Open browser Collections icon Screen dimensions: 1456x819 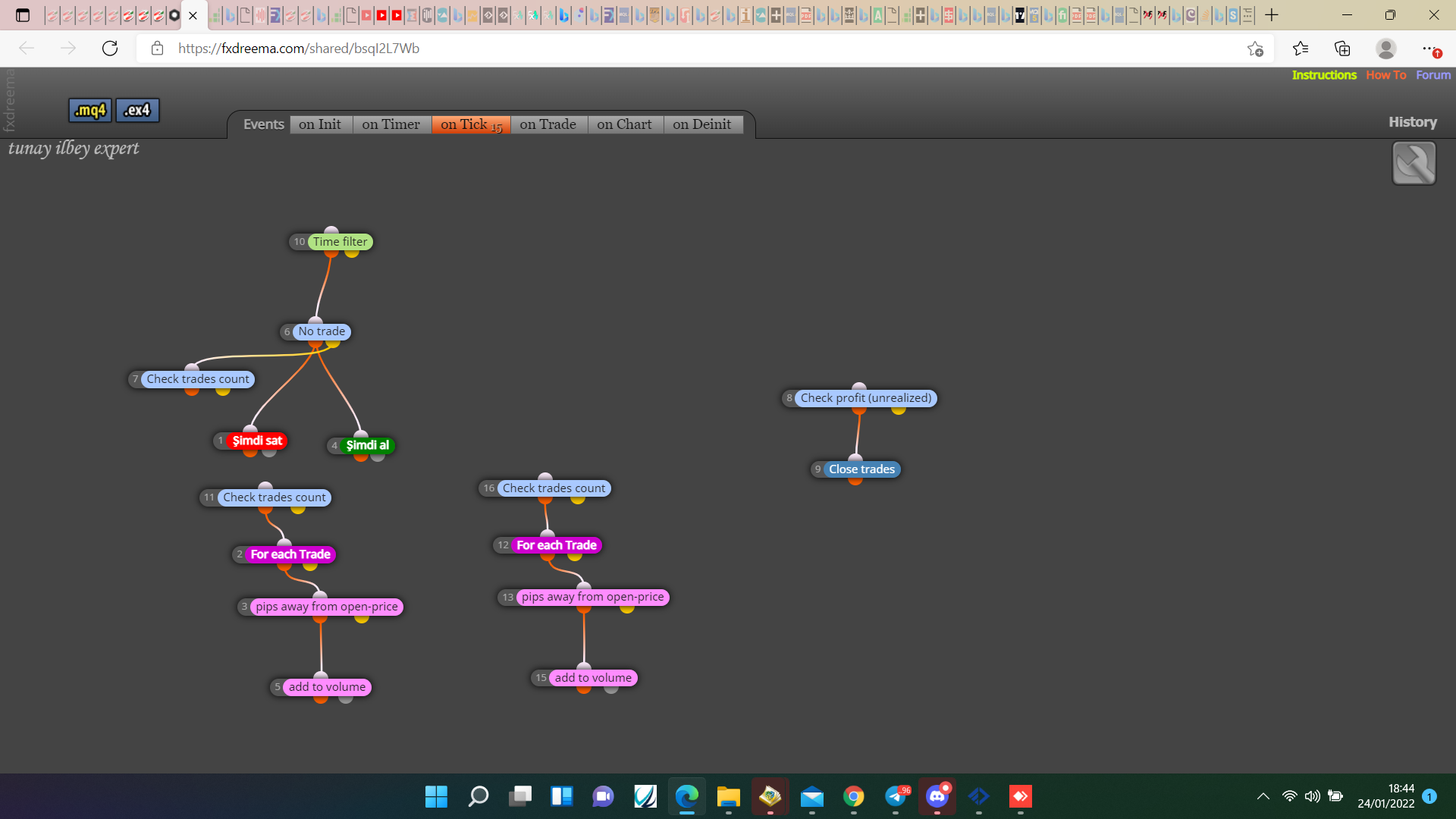click(x=1342, y=49)
